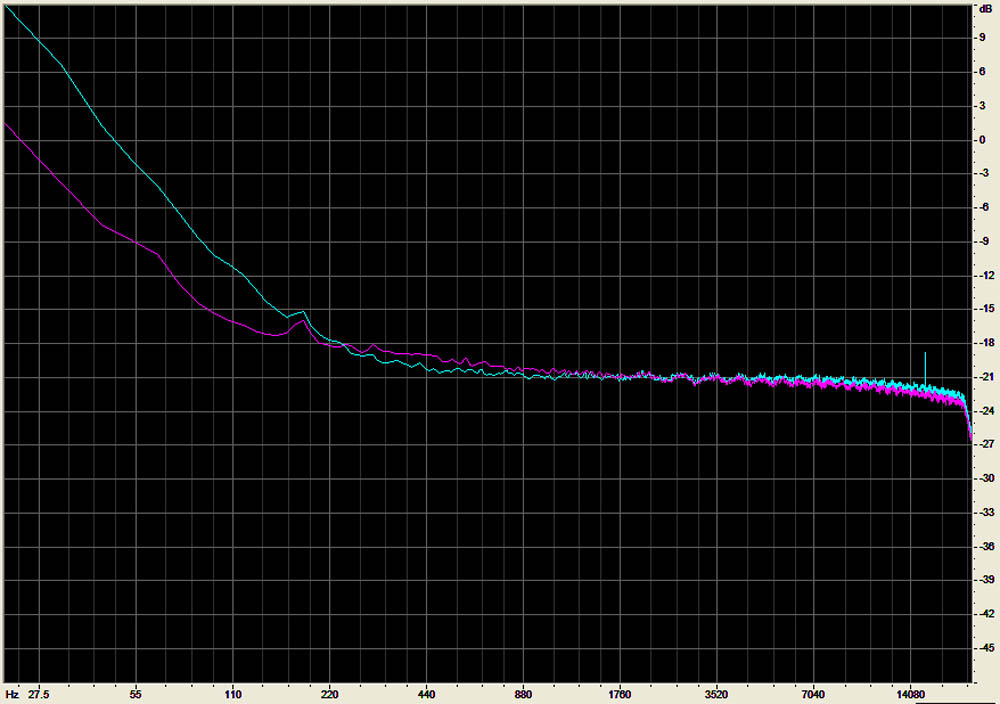Screen dimensions: 1000x704
Task: Click the 55 Hz frequency axis label
Action: pyautogui.click(x=135, y=694)
